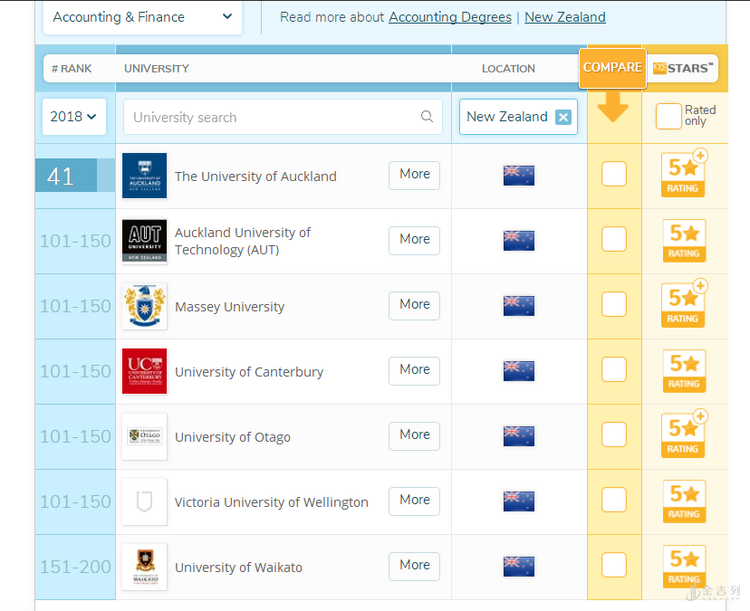Click More for University of Canterbury
Viewport: 750px width, 611px height.
414,370
